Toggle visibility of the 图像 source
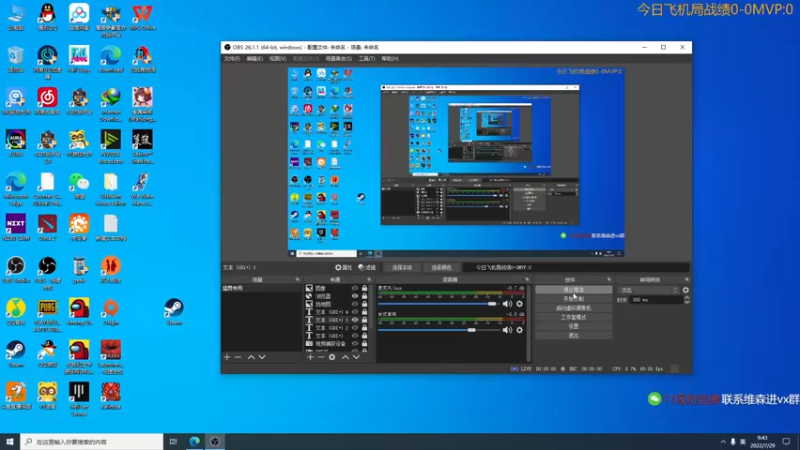 [355, 288]
